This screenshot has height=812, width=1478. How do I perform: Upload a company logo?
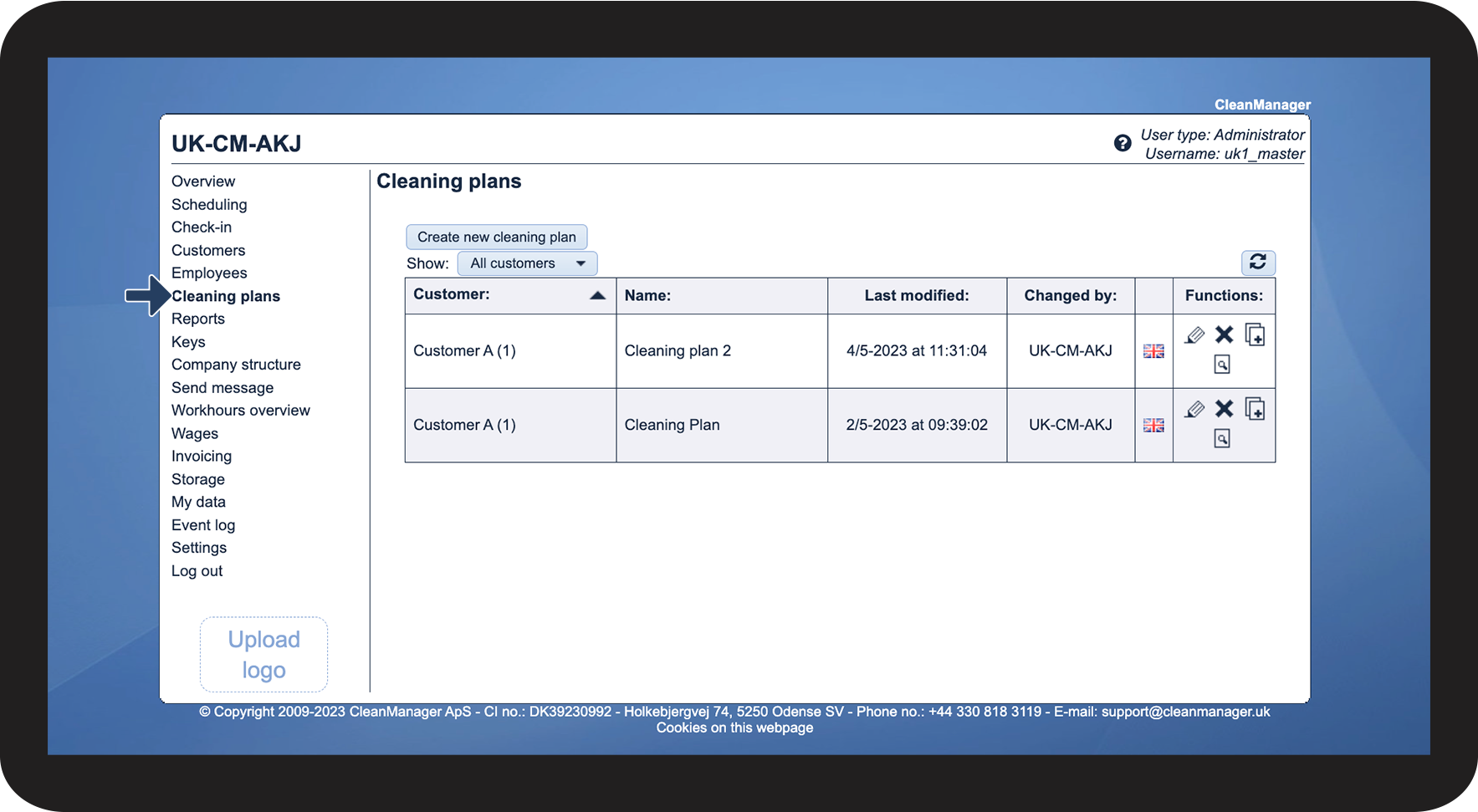coord(263,655)
